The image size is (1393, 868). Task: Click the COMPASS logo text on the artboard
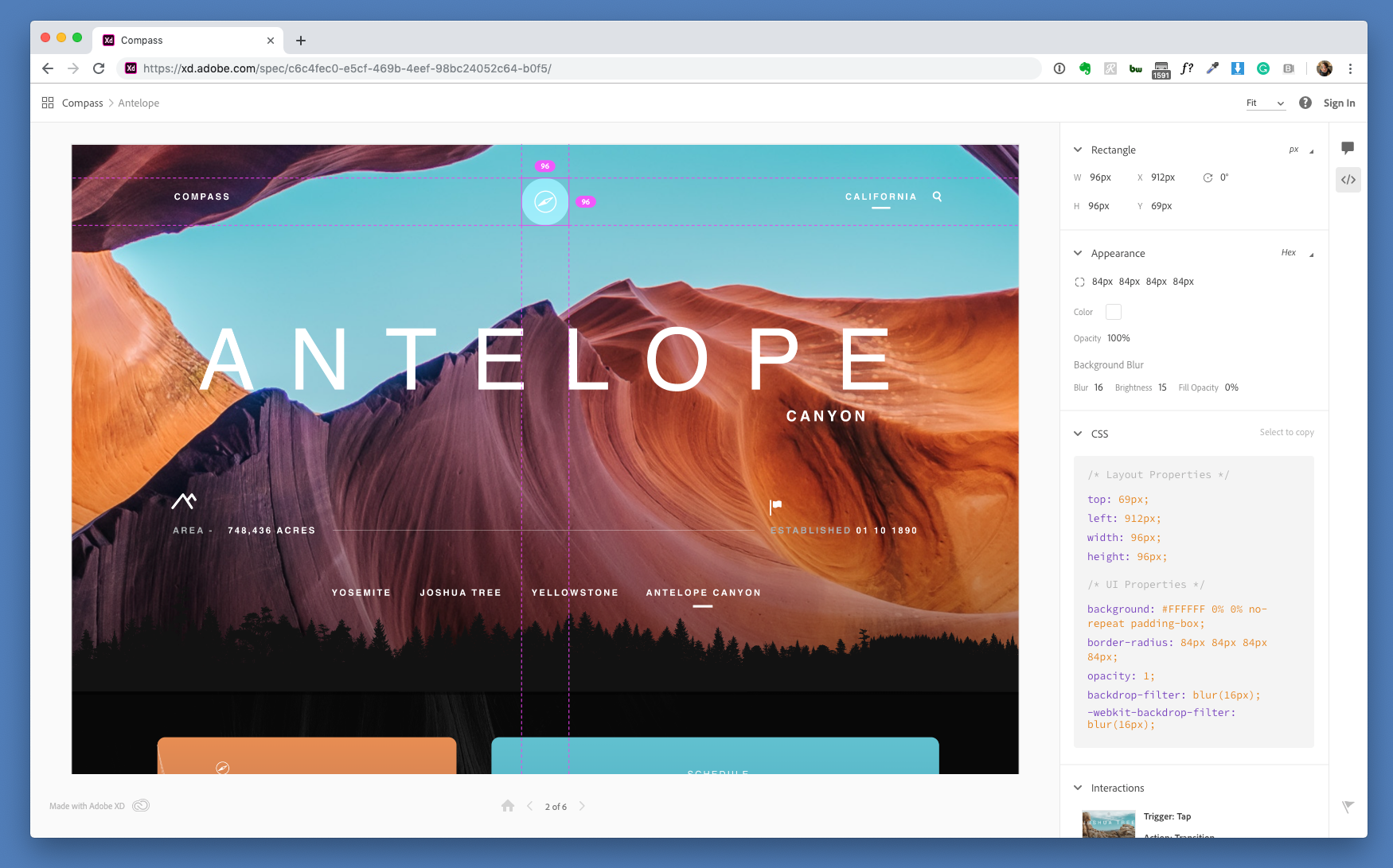pos(202,197)
